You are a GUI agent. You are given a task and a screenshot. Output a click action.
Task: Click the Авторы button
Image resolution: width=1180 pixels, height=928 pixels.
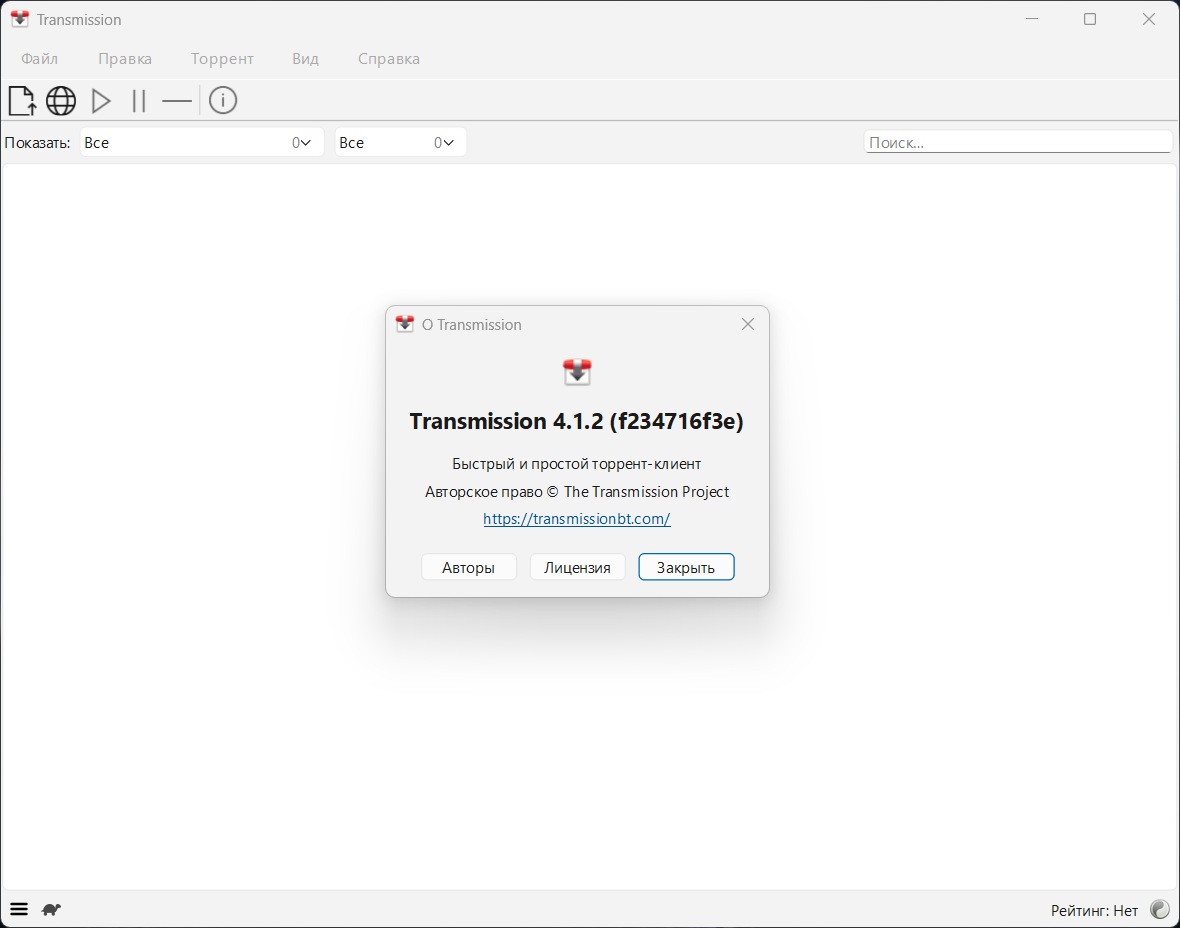point(468,567)
